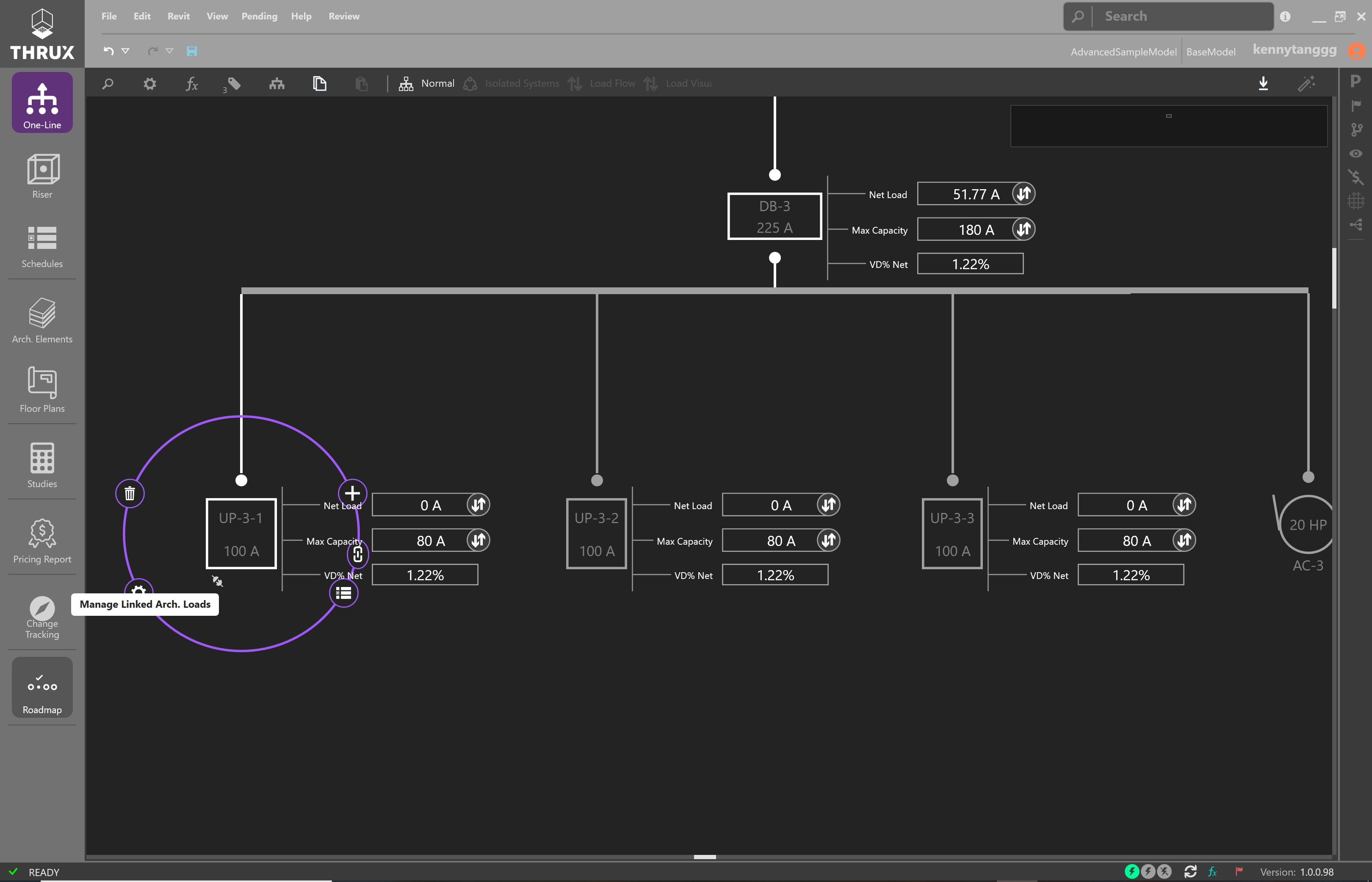
Task: Open the Review menu
Action: [x=344, y=16]
